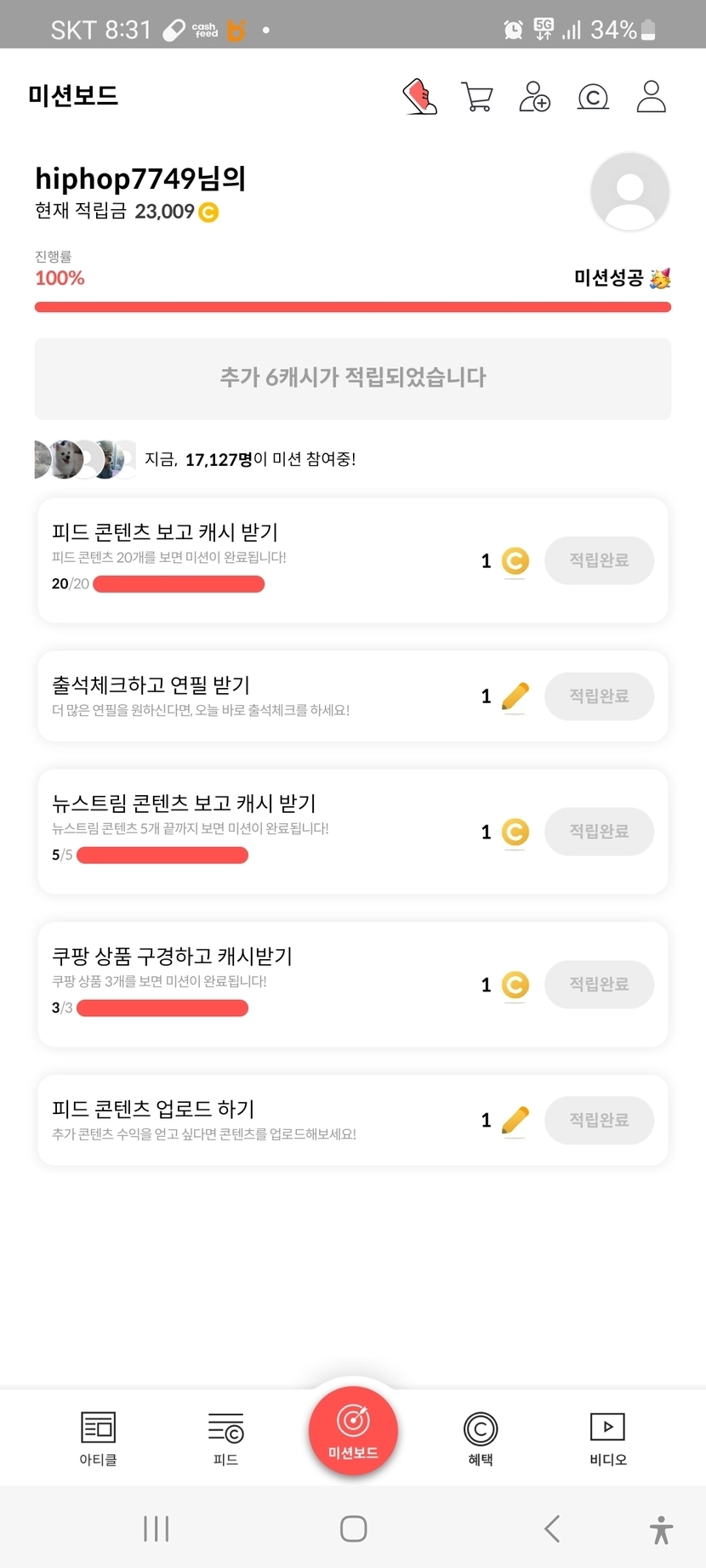Tap 적립완료 for 피드 콘텐츠 보고 캐시 받기

[x=599, y=560]
